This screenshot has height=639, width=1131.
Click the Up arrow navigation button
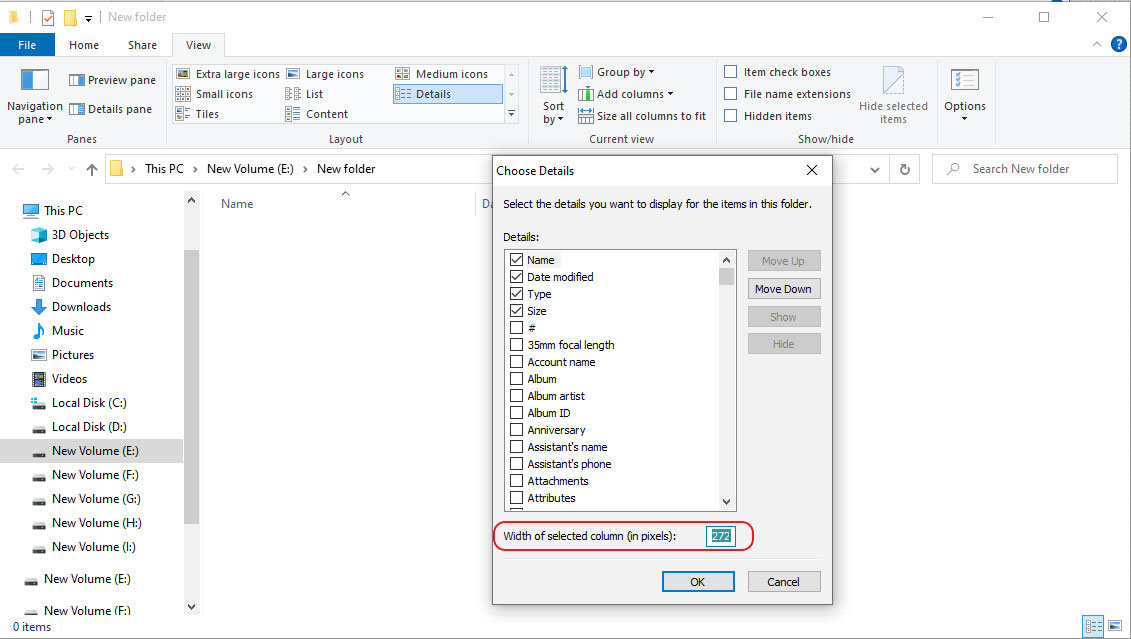pyautogui.click(x=92, y=169)
